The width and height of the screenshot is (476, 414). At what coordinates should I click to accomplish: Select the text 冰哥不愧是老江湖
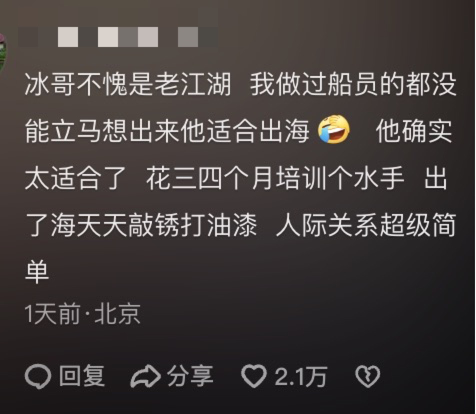coord(128,84)
